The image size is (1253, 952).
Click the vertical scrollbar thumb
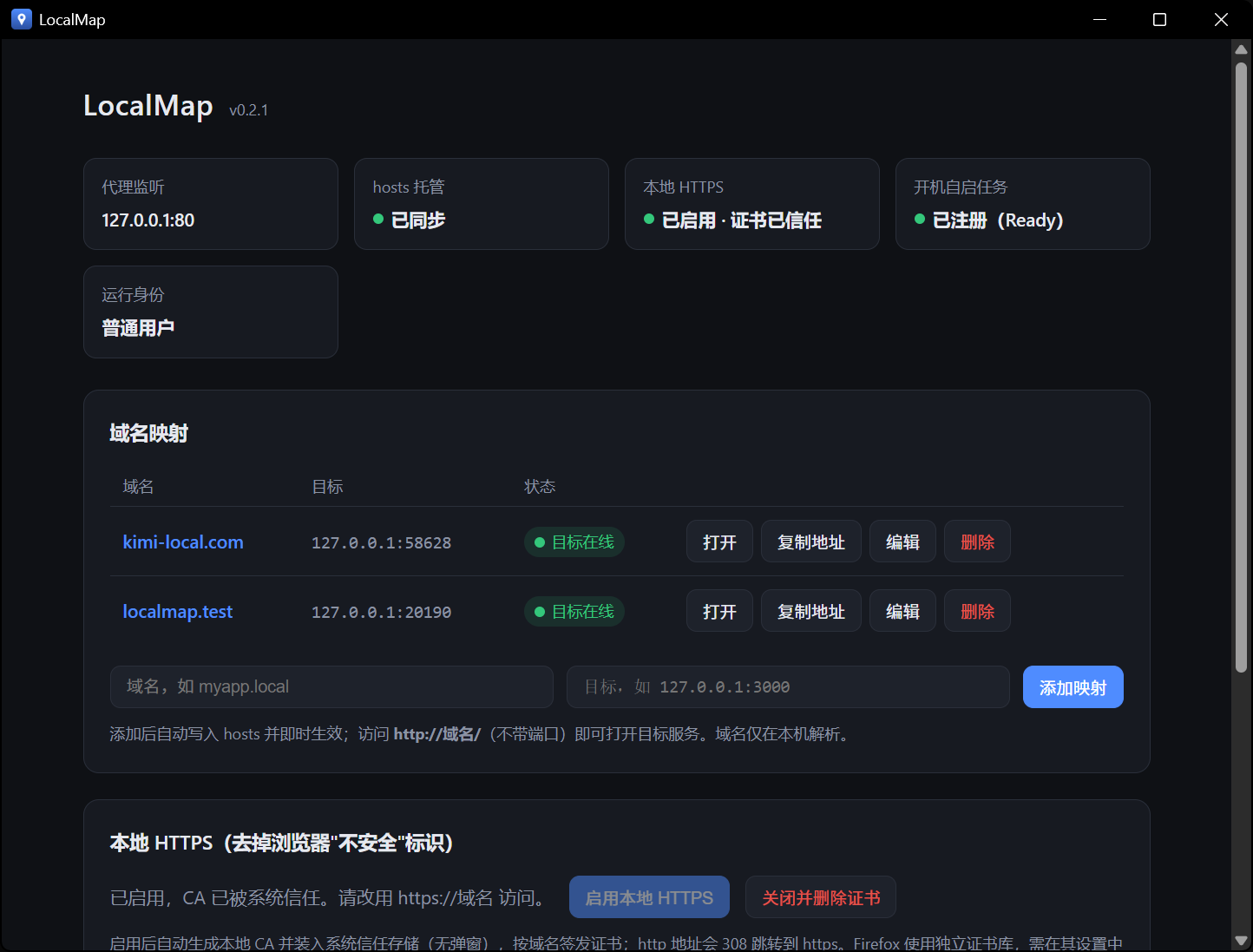(1241, 366)
